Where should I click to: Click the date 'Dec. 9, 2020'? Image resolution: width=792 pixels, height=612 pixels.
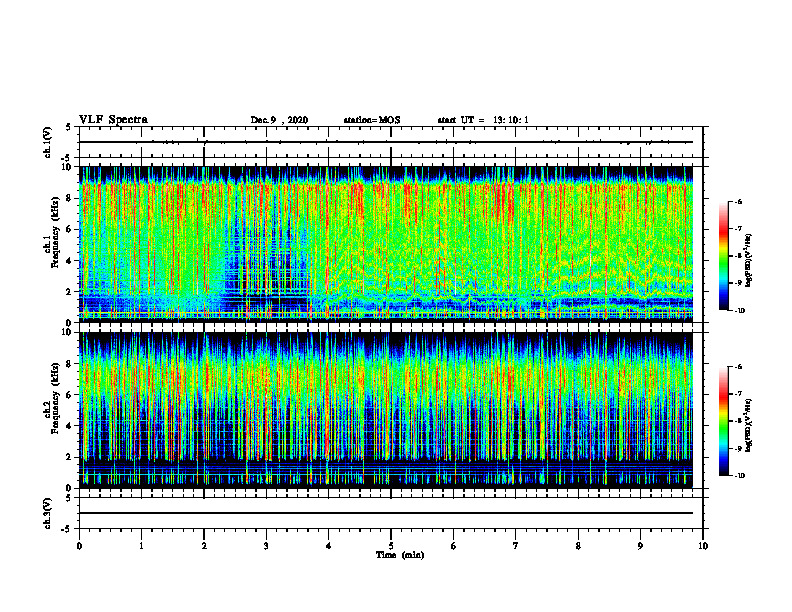click(279, 120)
